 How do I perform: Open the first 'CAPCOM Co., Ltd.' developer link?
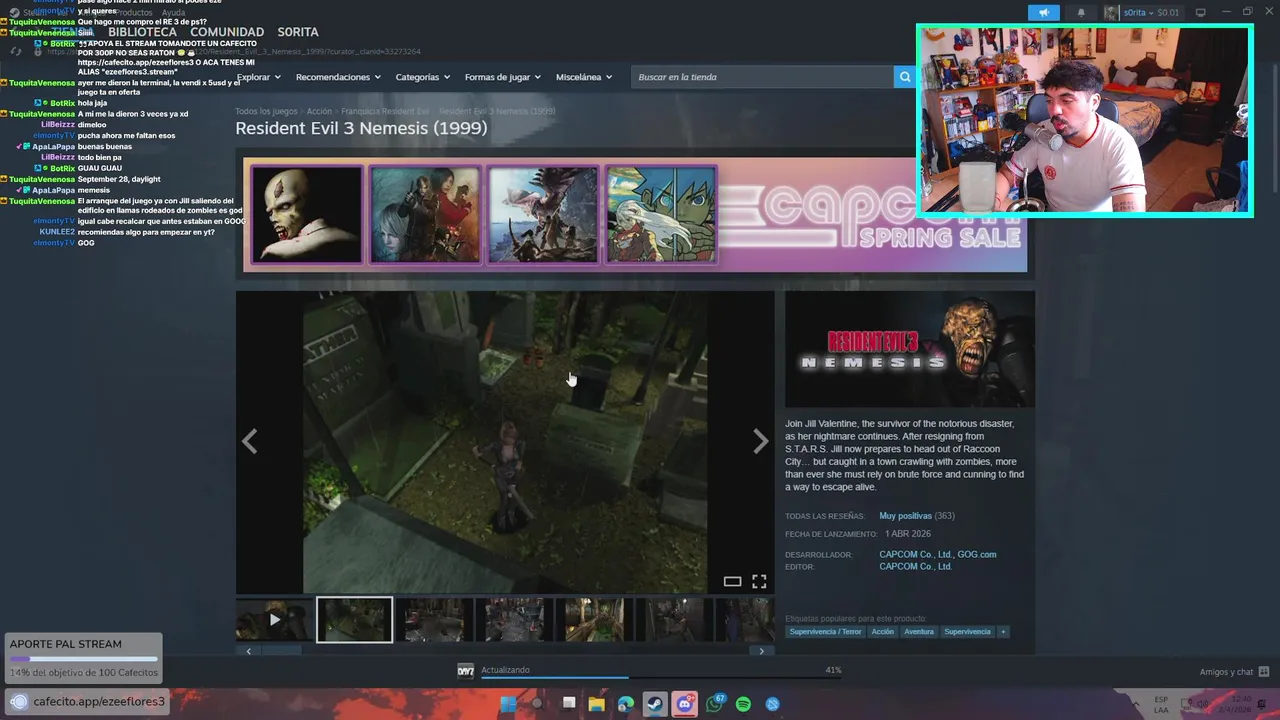tap(915, 554)
